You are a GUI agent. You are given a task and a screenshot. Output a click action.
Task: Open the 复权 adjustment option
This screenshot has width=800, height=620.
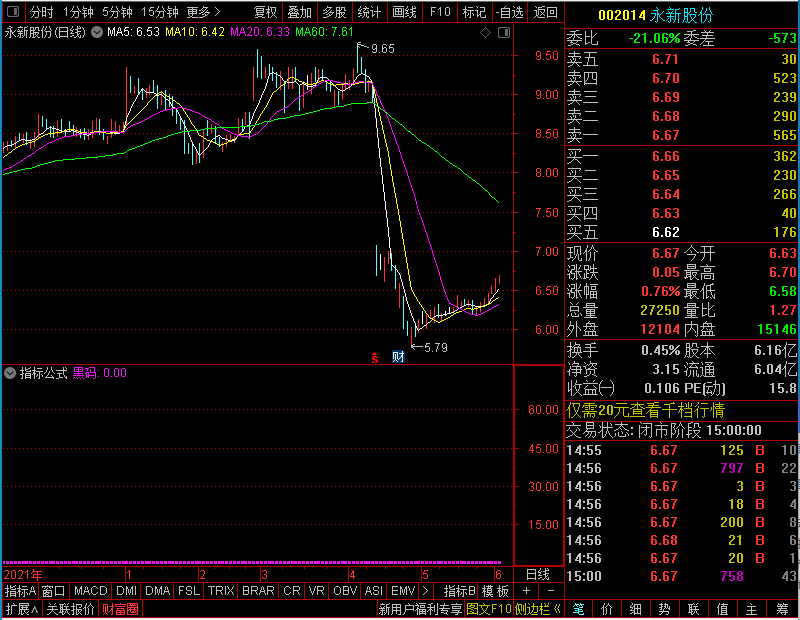(265, 12)
